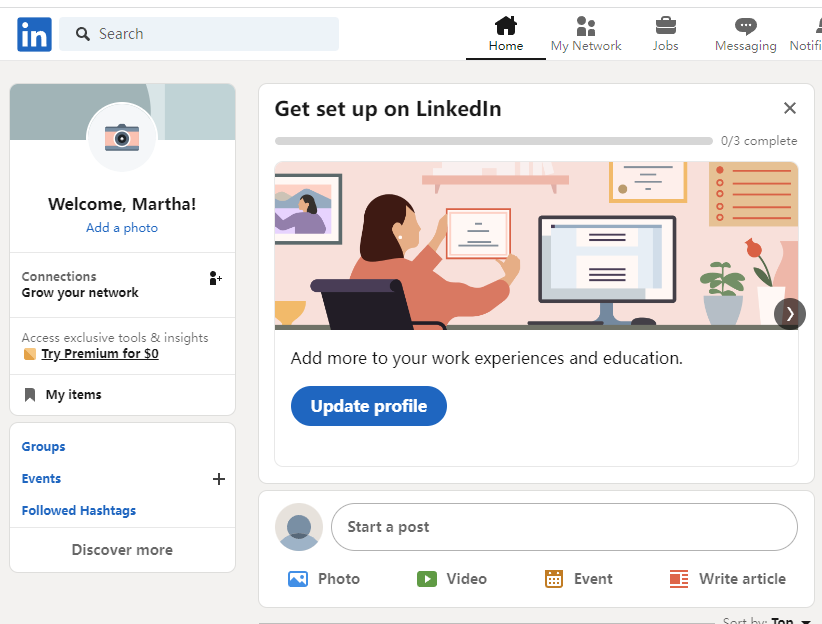This screenshot has width=822, height=624.
Task: Click the setup progress bar
Action: tap(493, 141)
